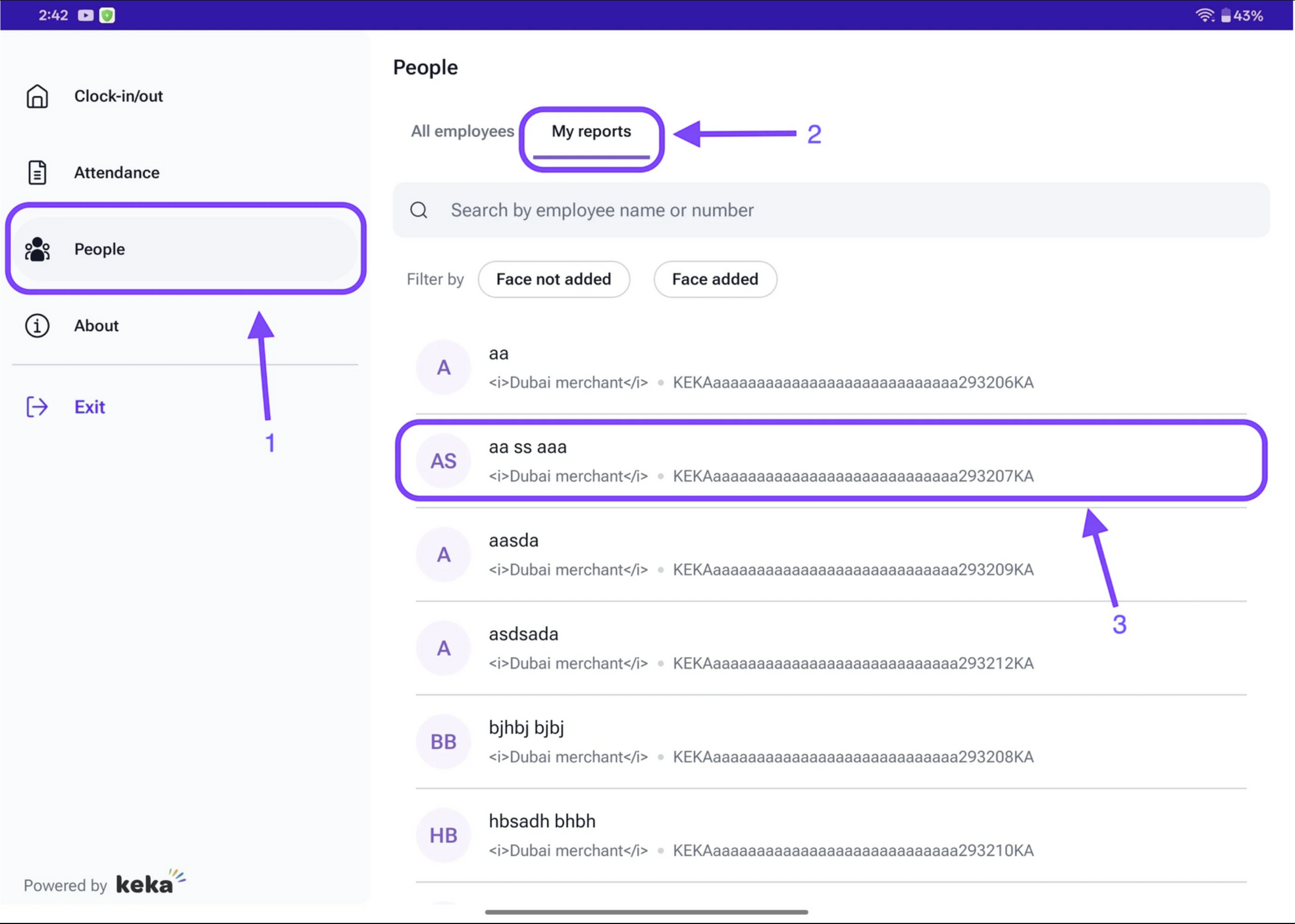Select the My reports tab
Viewport: 1295px width, 924px height.
(x=591, y=132)
